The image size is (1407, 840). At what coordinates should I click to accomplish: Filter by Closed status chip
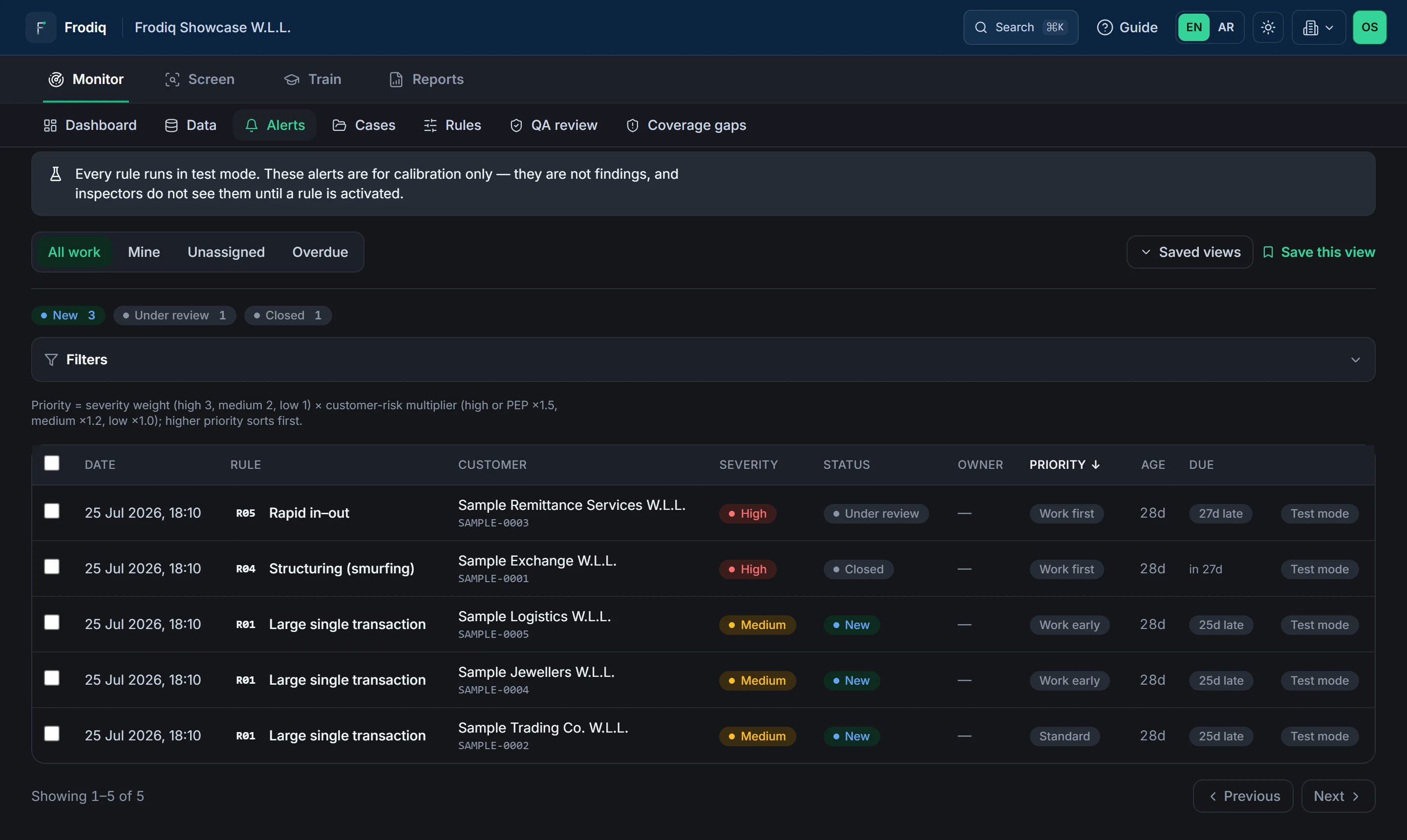coord(288,315)
